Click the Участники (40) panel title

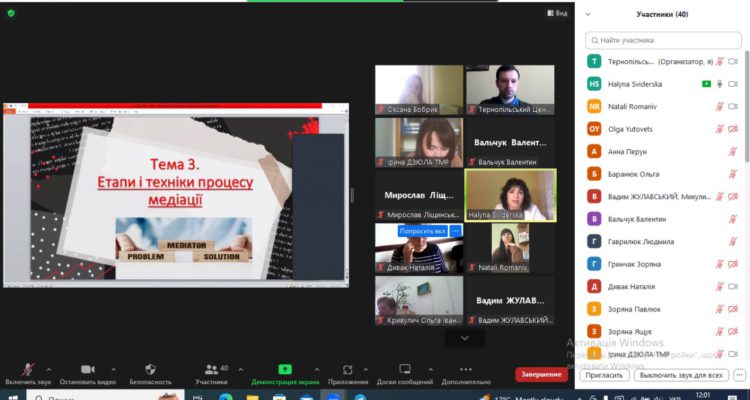tap(662, 14)
